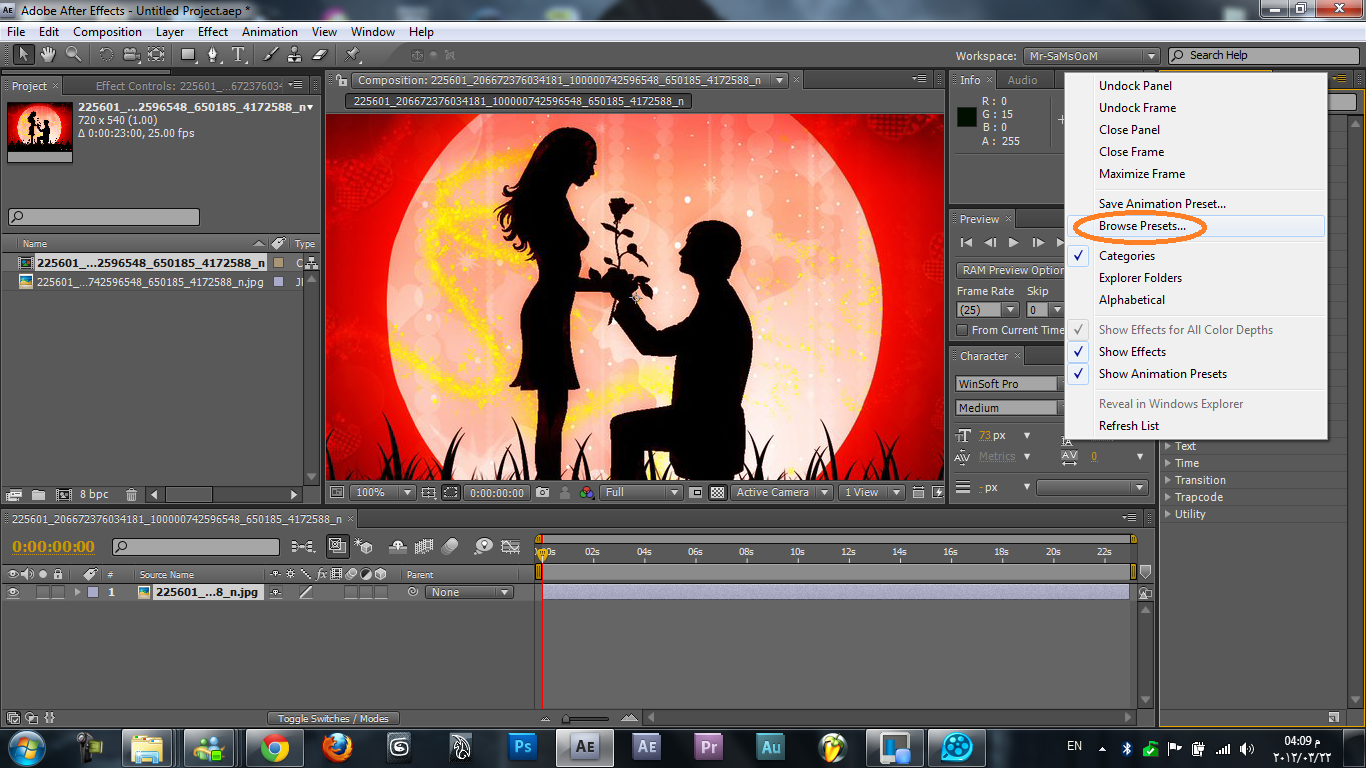The height and width of the screenshot is (768, 1366).
Task: Open the 100% magnification dropdown
Action: click(x=381, y=492)
